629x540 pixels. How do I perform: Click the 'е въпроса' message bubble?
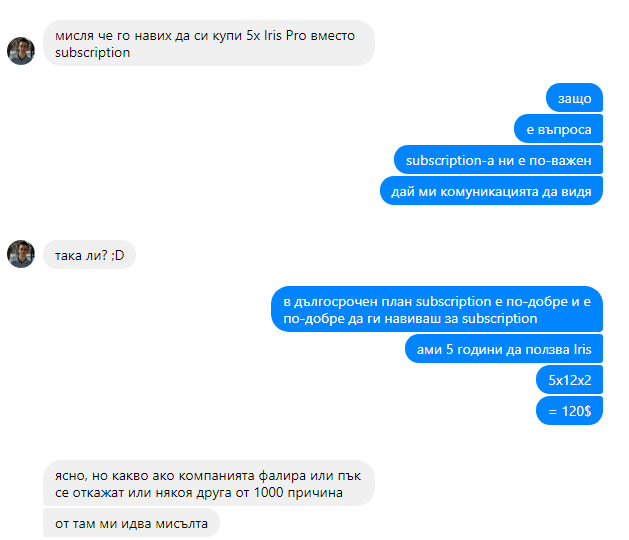[558, 129]
